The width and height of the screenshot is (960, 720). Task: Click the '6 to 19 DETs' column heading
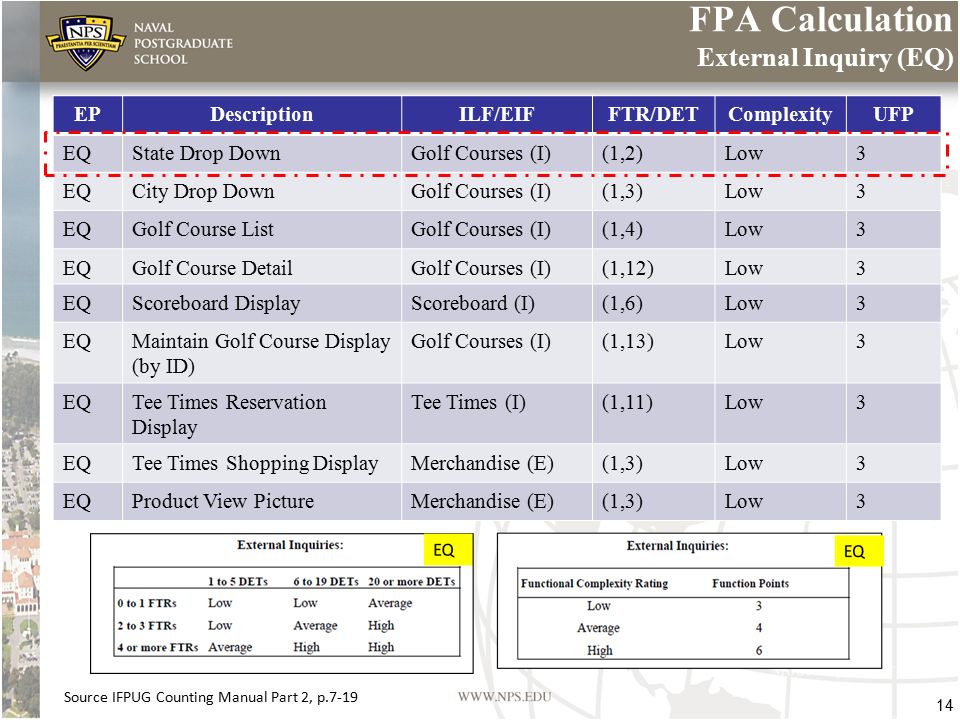(326, 582)
